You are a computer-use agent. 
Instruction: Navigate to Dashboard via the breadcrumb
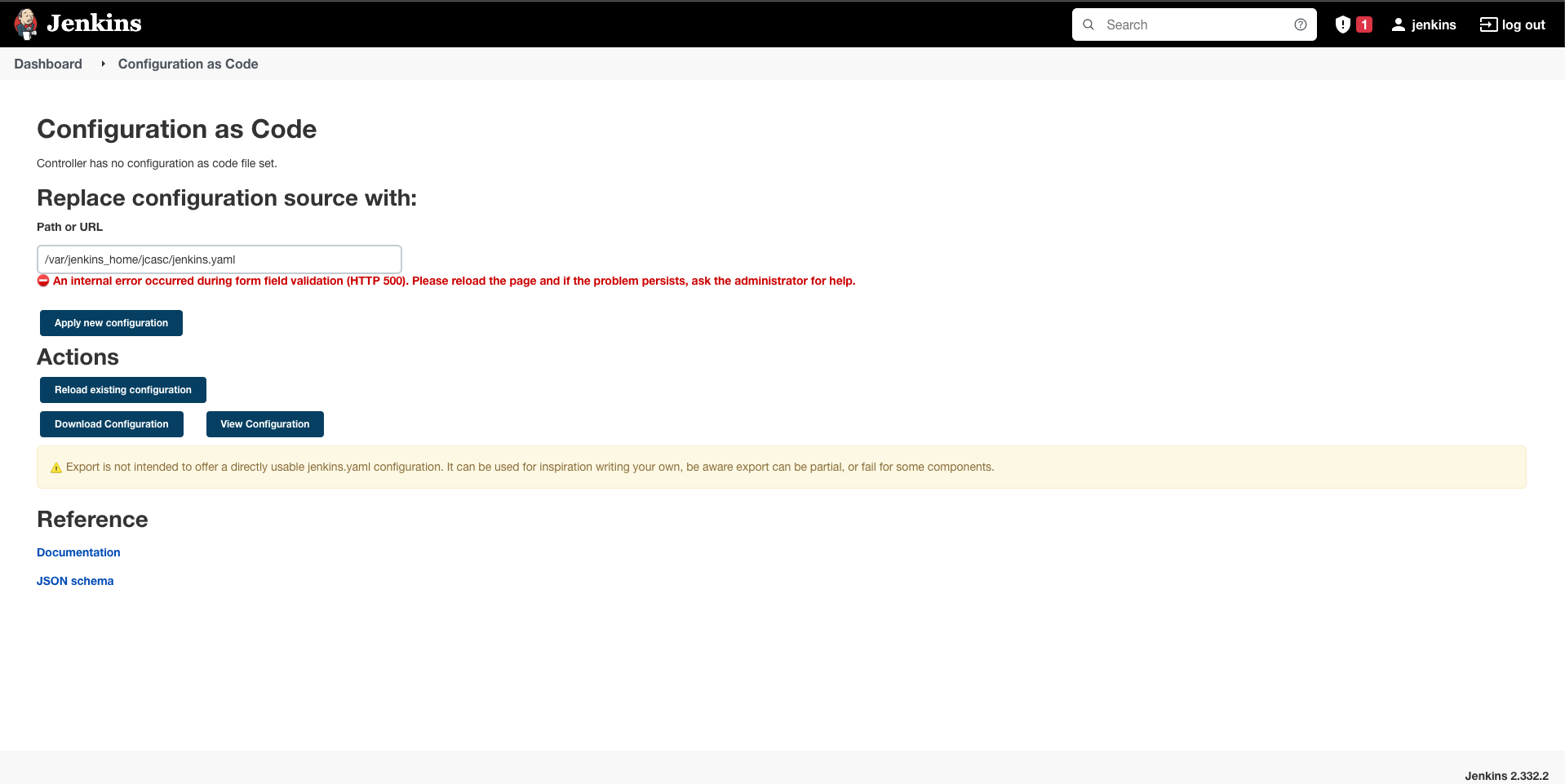tap(47, 64)
